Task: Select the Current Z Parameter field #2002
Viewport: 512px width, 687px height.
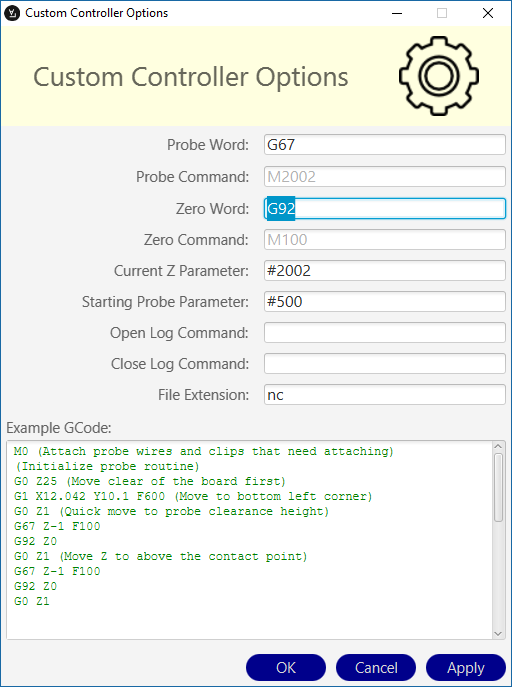Action: click(385, 271)
